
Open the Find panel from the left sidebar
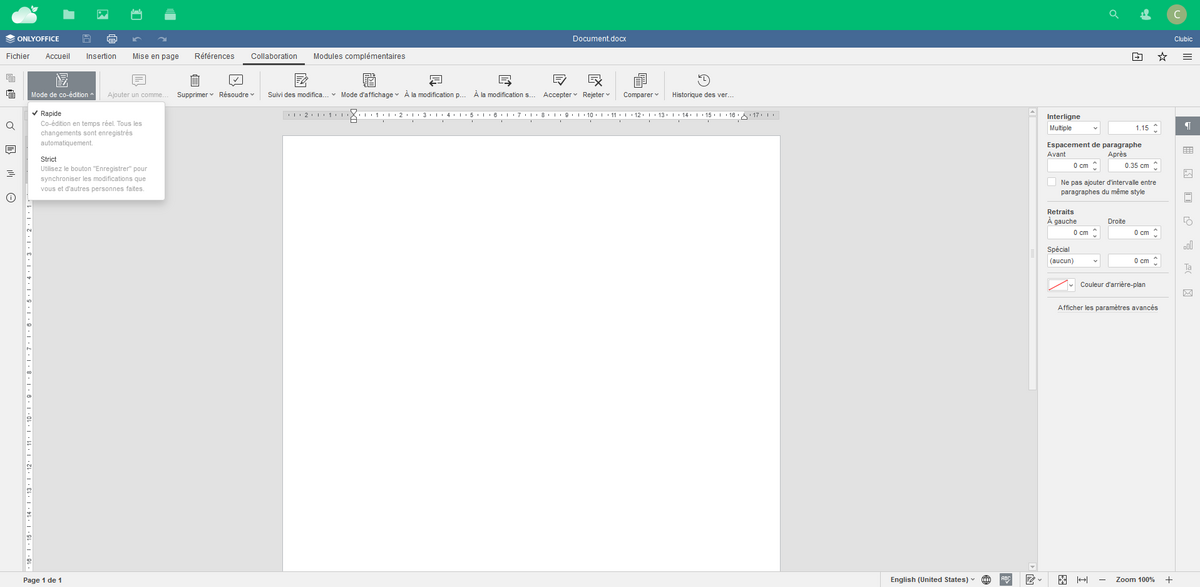[x=10, y=126]
